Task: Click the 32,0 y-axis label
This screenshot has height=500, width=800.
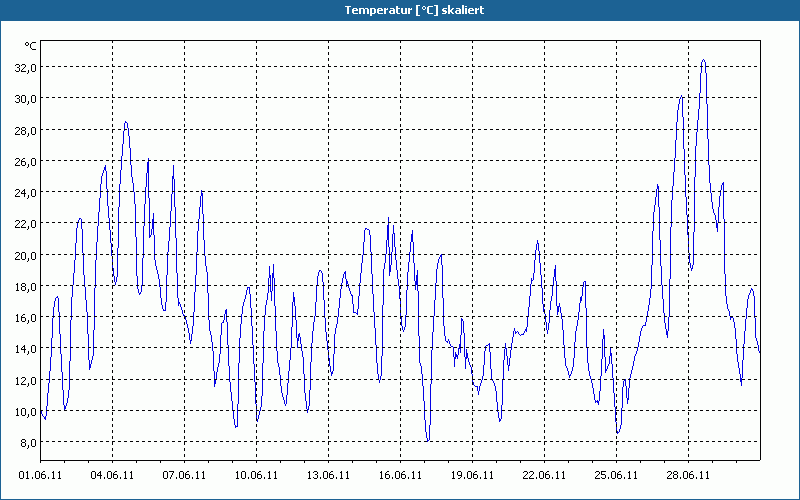Action: click(26, 67)
